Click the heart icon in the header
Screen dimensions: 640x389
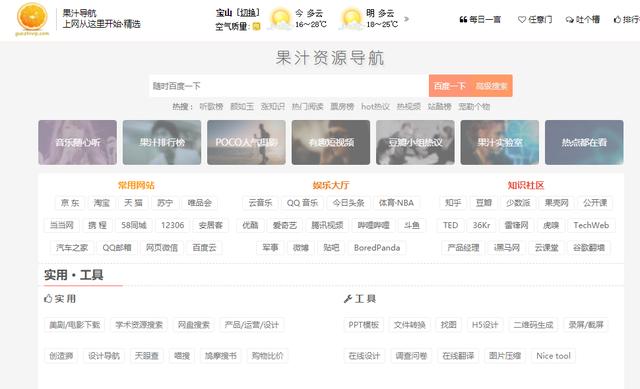521,19
